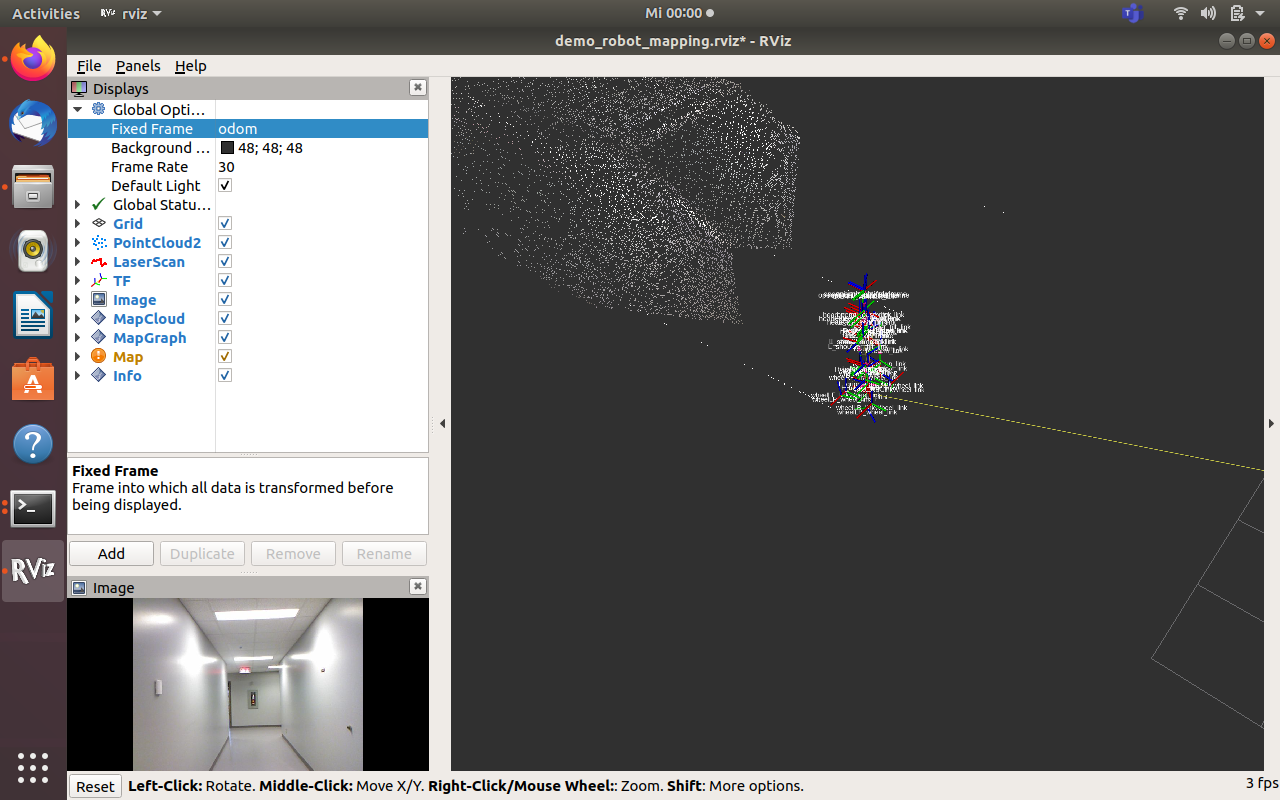1280x800 pixels.
Task: Open the Panels menu
Action: click(x=138, y=66)
